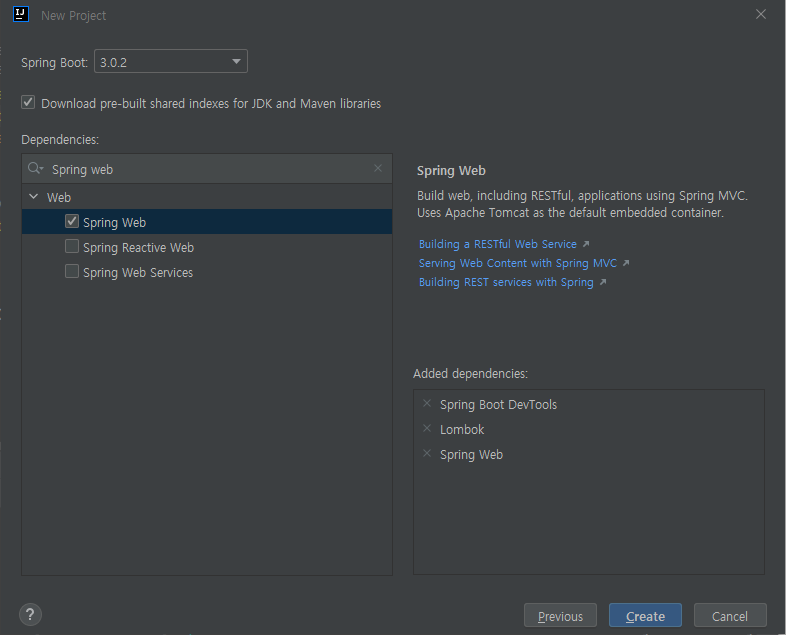Click Spring Boot DevTools in added dependencies
Image resolution: width=786 pixels, height=635 pixels.
click(x=498, y=404)
